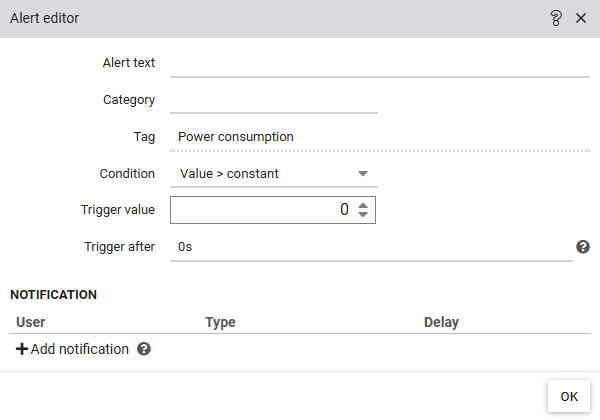The width and height of the screenshot is (600, 420).
Task: Click the Trigger value number field
Action: [x=273, y=210]
